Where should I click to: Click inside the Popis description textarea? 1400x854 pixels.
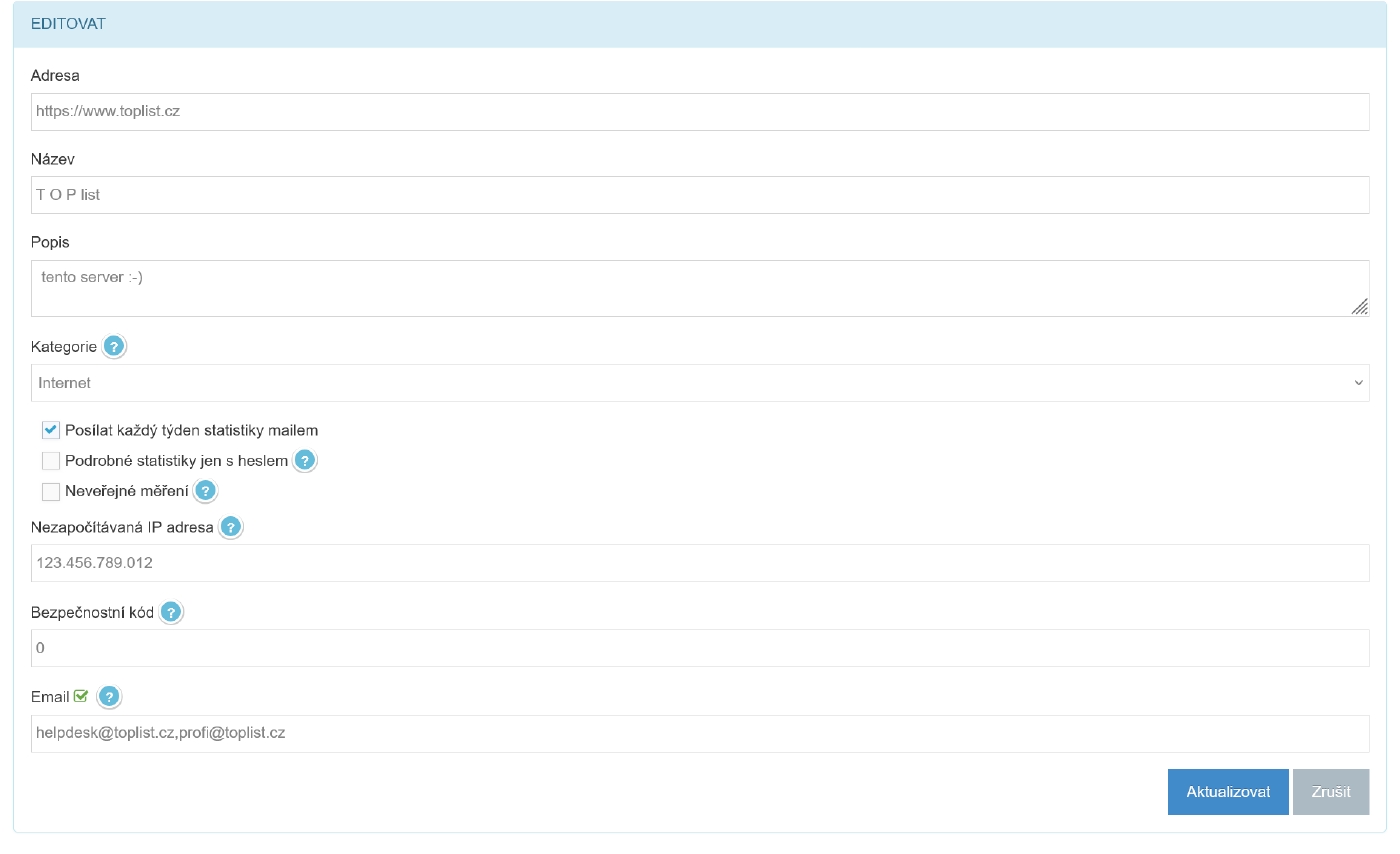(x=690, y=288)
